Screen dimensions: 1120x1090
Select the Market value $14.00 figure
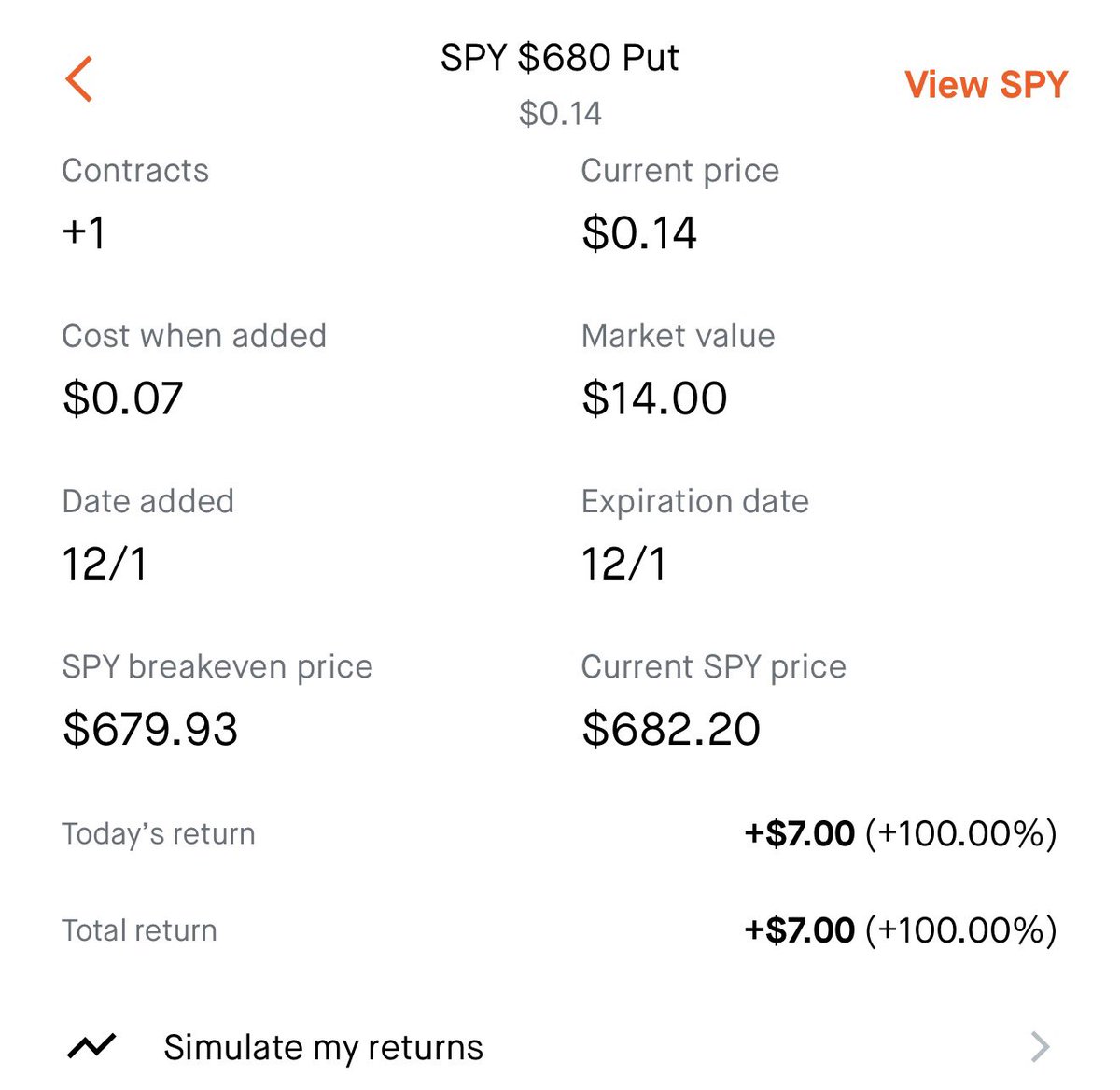click(654, 398)
